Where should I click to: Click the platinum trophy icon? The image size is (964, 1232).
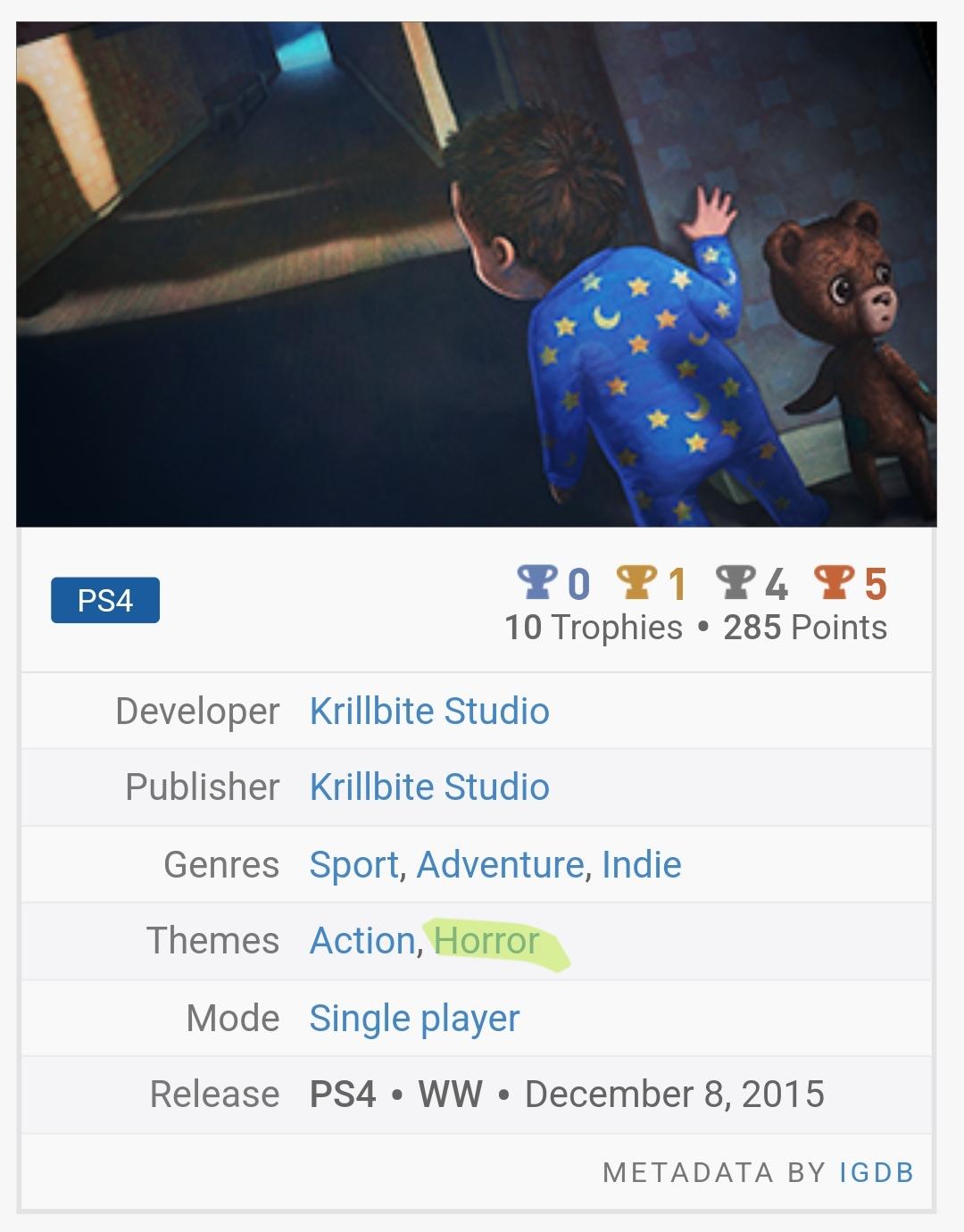(x=537, y=582)
